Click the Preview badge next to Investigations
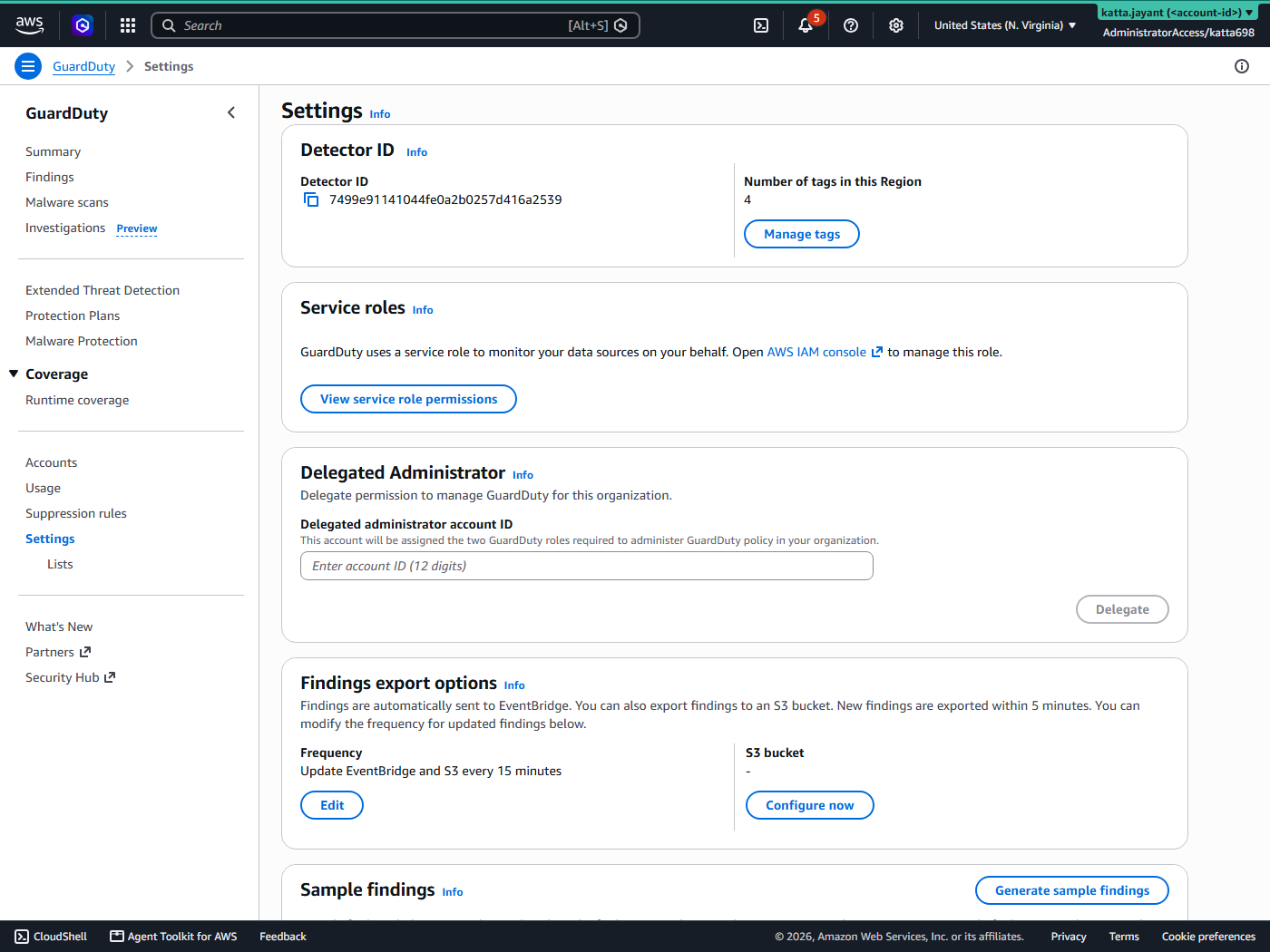1270x952 pixels. (x=137, y=228)
